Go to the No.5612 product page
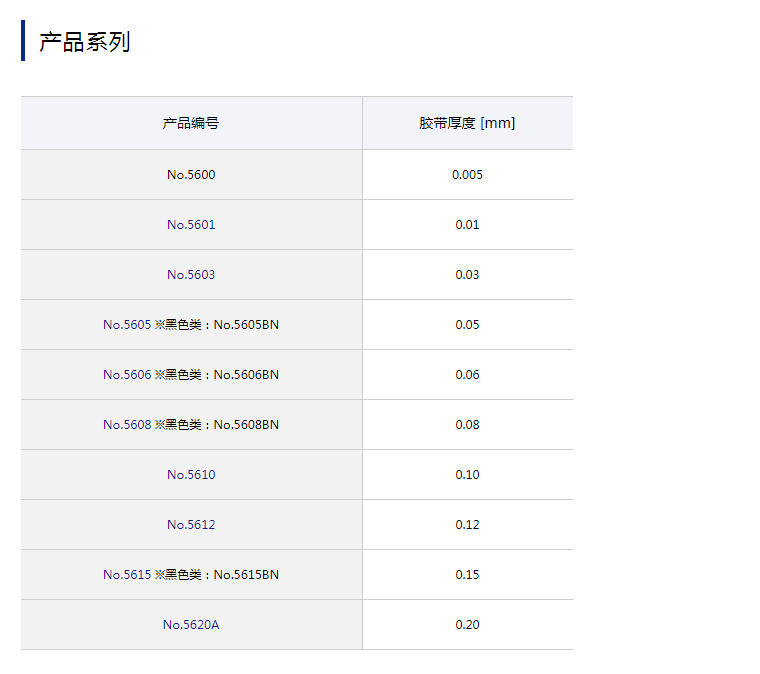This screenshot has height=674, width=760. [191, 525]
